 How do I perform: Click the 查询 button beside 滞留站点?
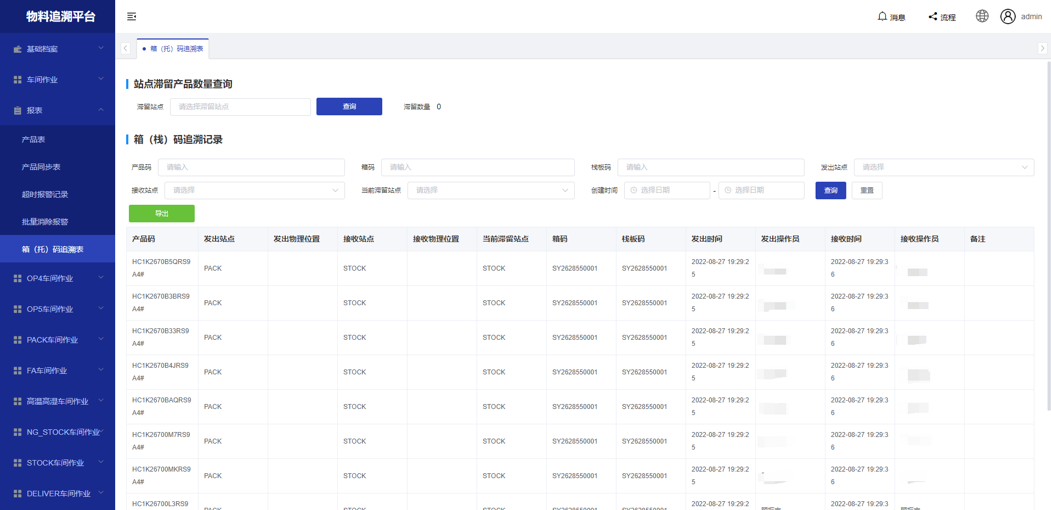coord(349,107)
